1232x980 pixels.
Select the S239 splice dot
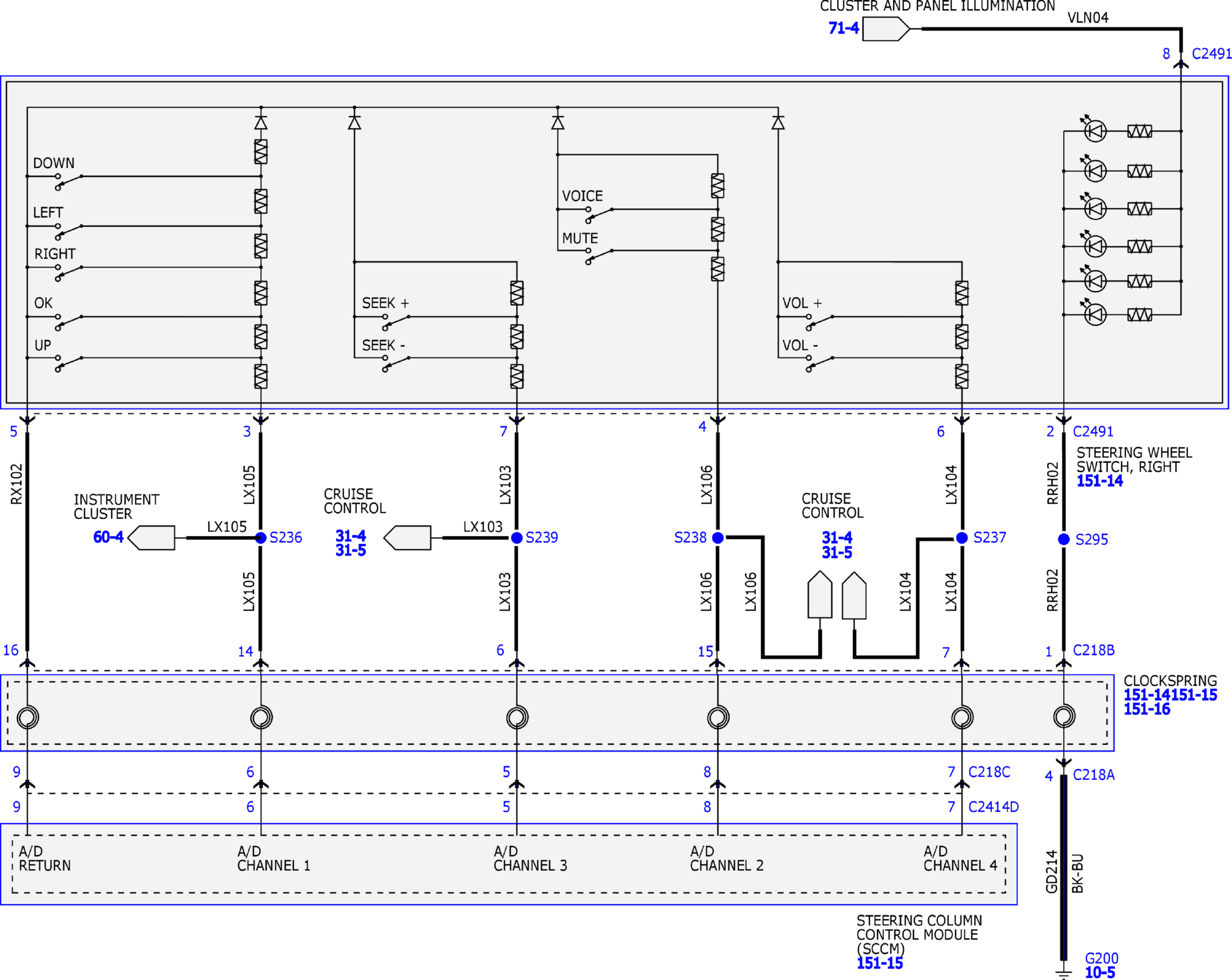coord(517,538)
